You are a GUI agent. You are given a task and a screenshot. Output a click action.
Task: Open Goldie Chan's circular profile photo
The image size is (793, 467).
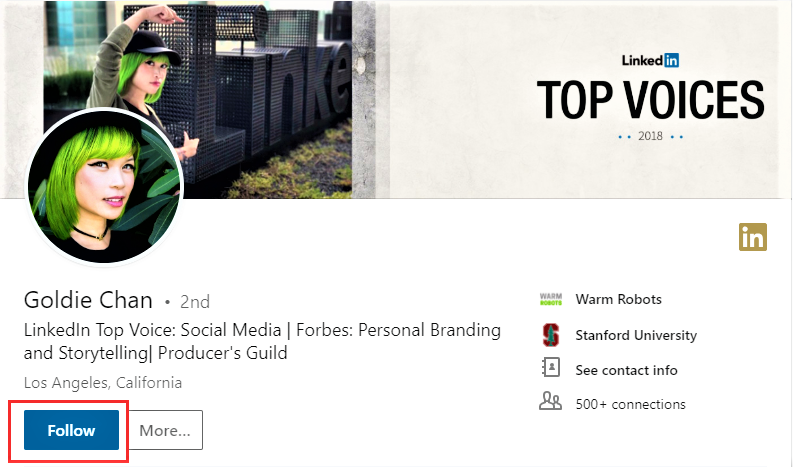105,187
